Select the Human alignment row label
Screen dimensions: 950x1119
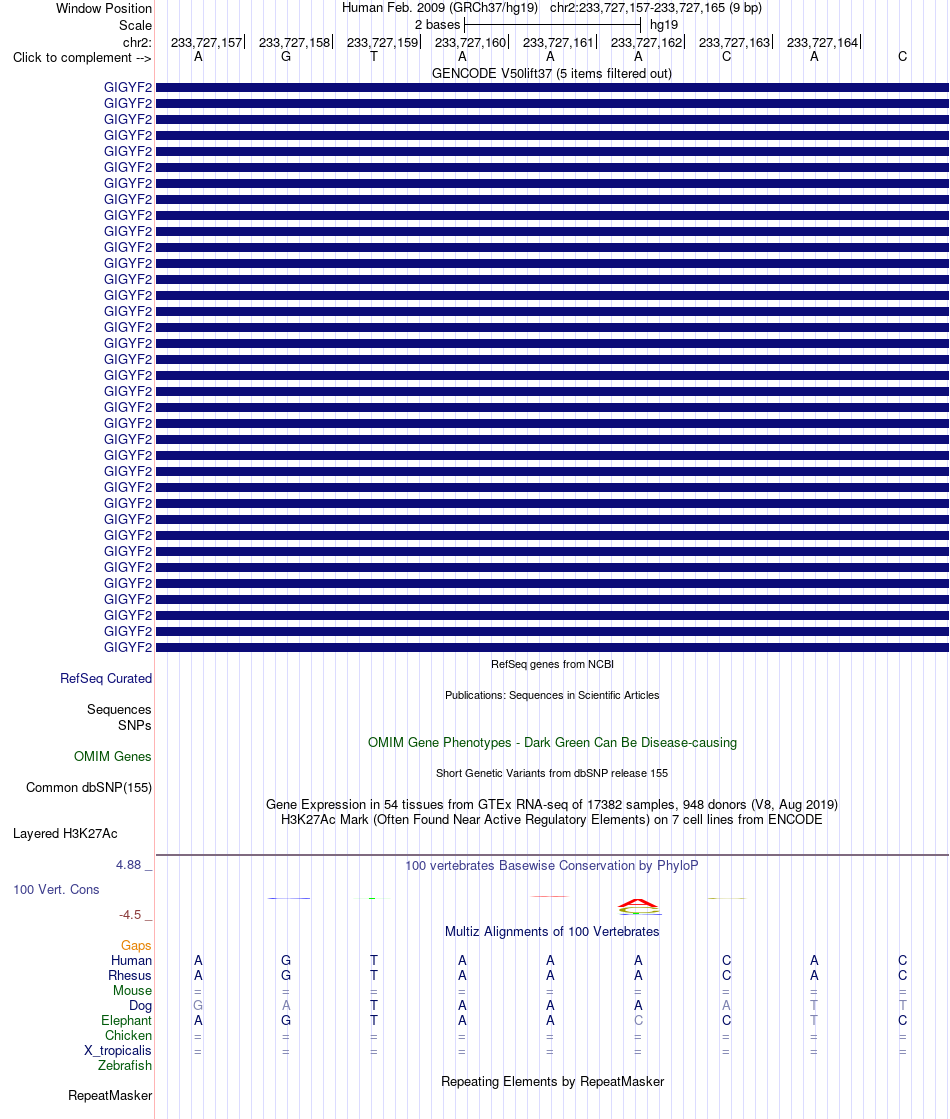pyautogui.click(x=131, y=961)
